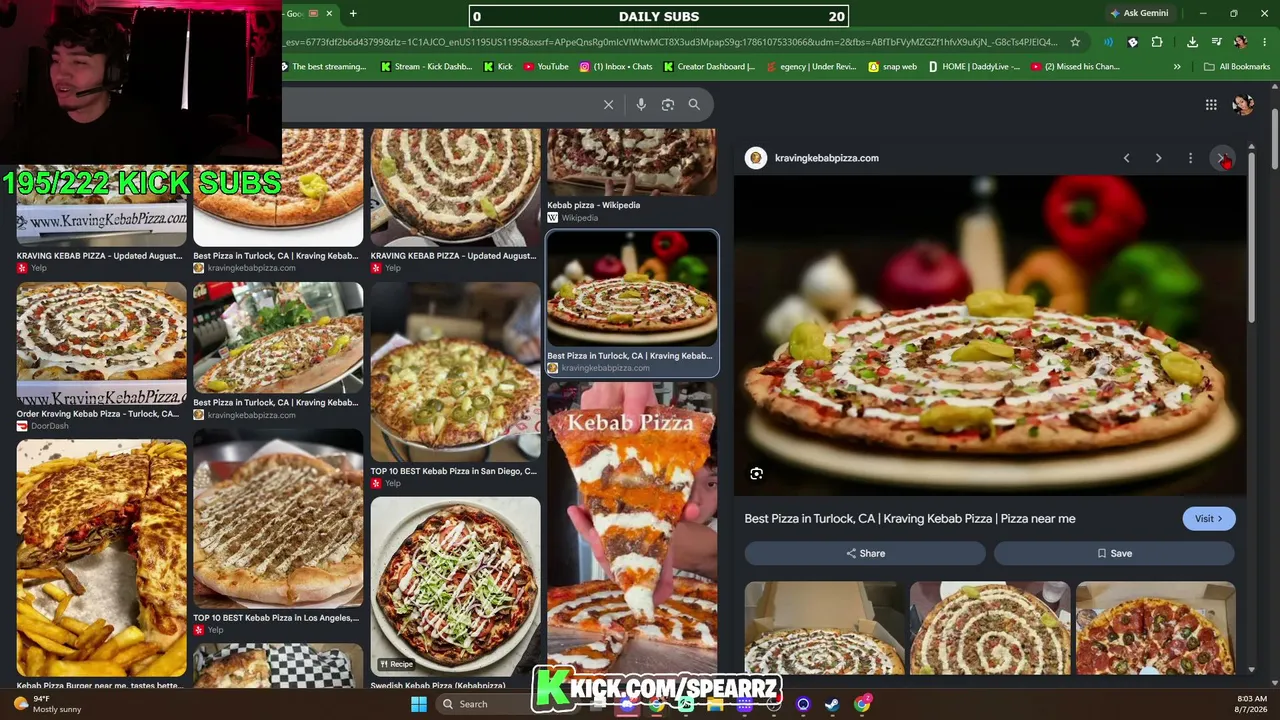Open the Creator Dashboard bookmark

coord(709,67)
